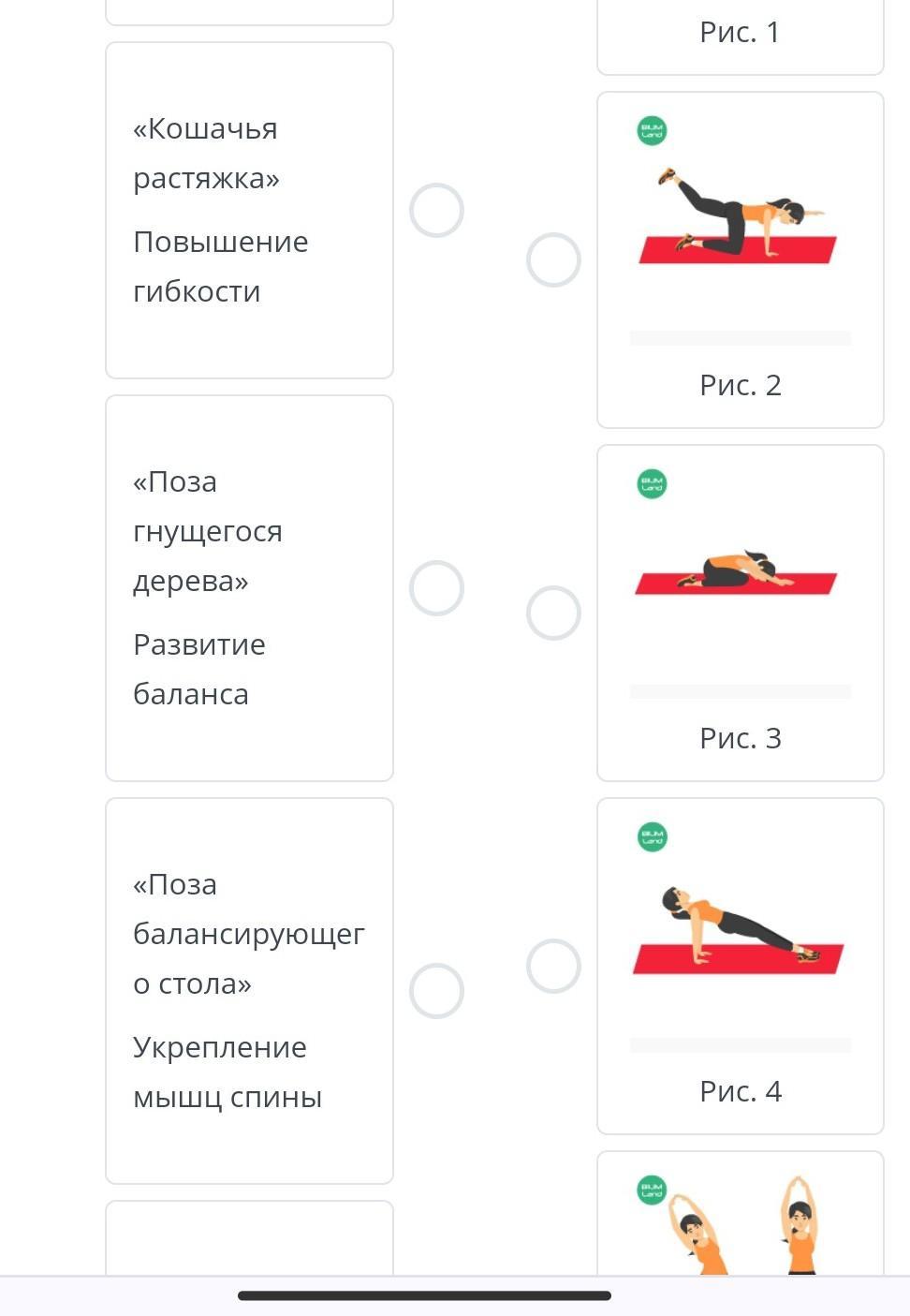Select radio button beside Рис. 4 card
The height and width of the screenshot is (1316, 910).
click(553, 966)
